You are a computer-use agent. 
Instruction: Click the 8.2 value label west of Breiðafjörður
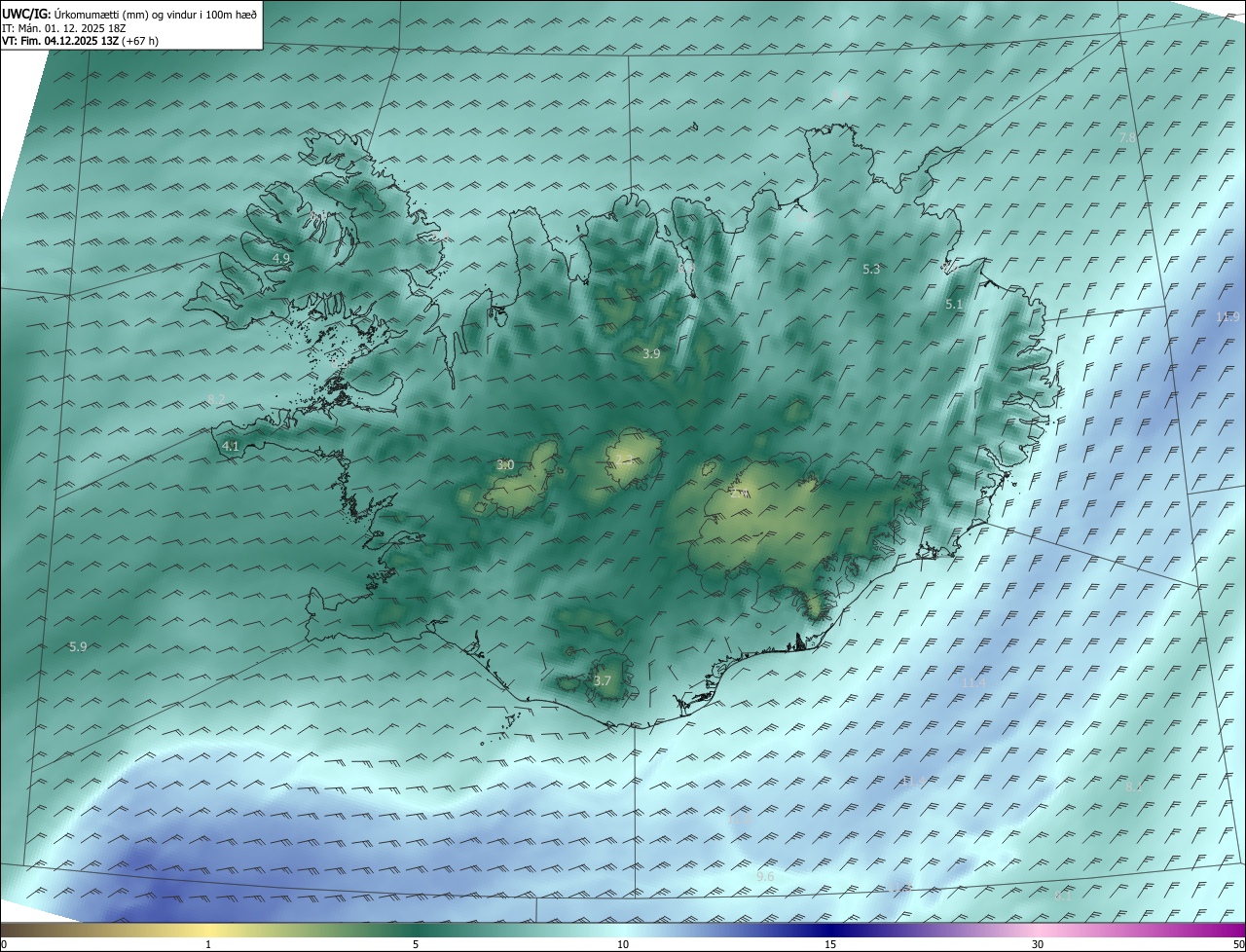click(x=216, y=399)
